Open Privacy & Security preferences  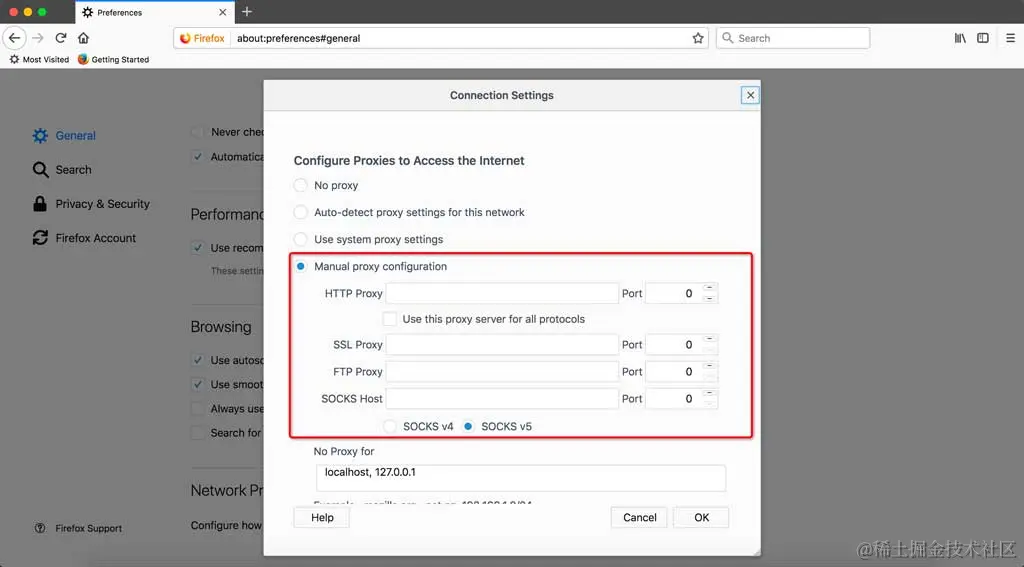click(91, 204)
